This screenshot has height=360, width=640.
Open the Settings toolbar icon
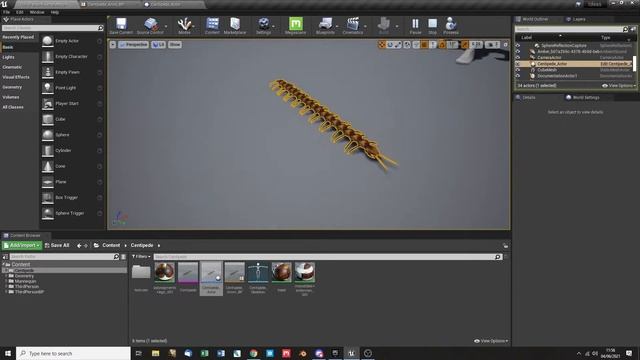[x=264, y=26]
